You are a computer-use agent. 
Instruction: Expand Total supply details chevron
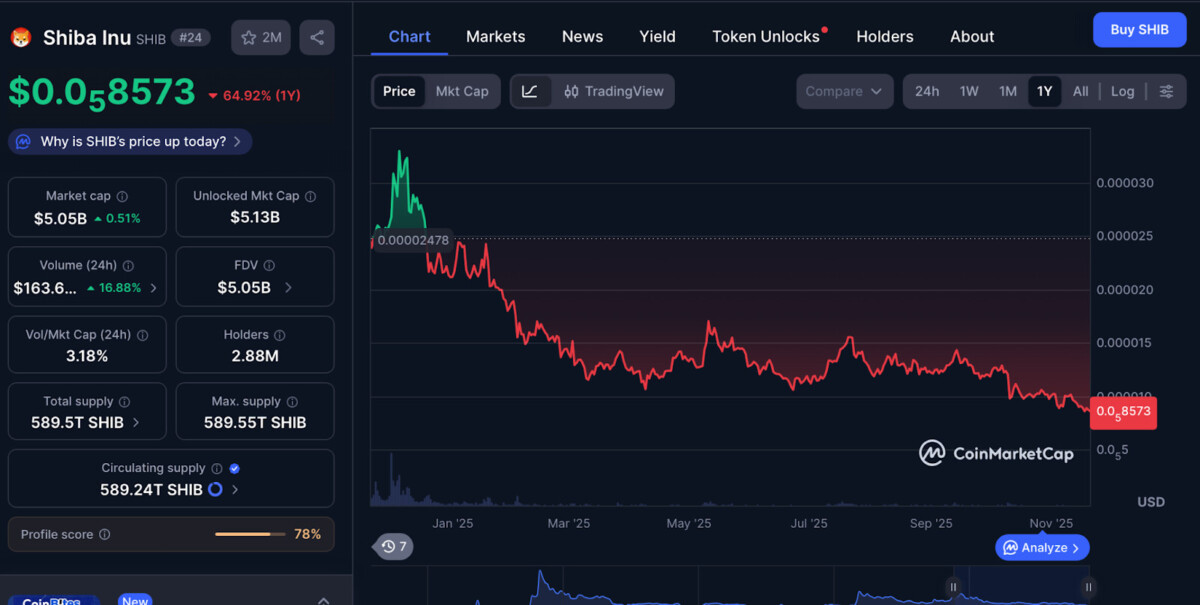click(x=136, y=423)
